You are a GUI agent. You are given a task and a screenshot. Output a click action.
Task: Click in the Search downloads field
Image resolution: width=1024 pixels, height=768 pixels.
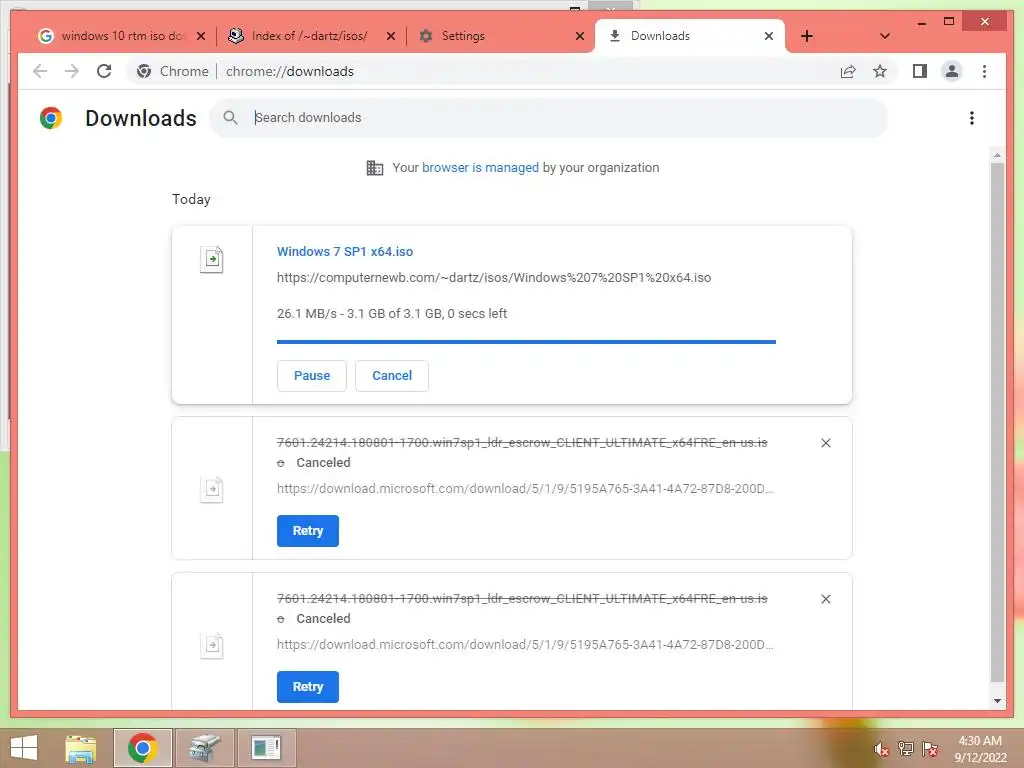549,118
